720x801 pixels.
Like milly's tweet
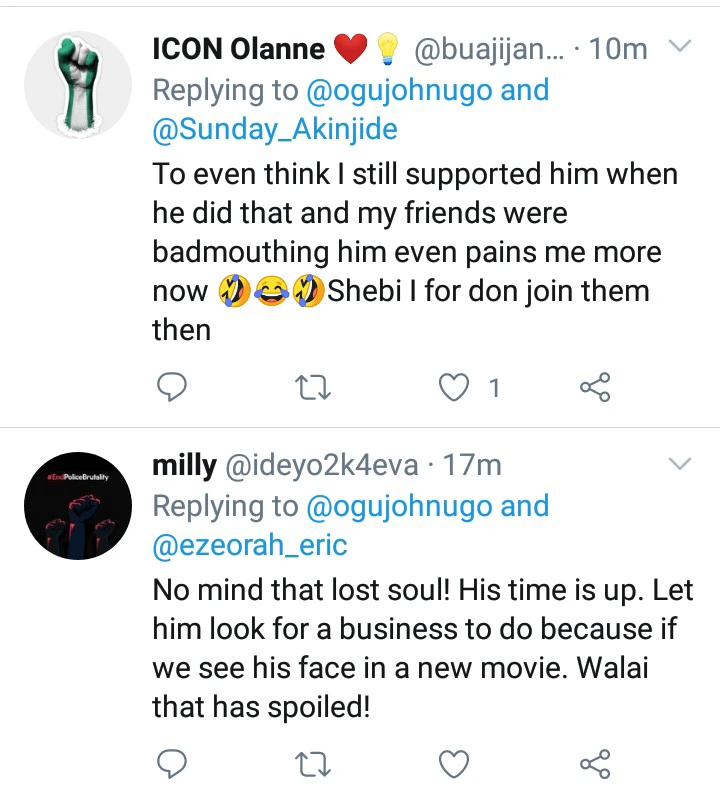coord(455,765)
